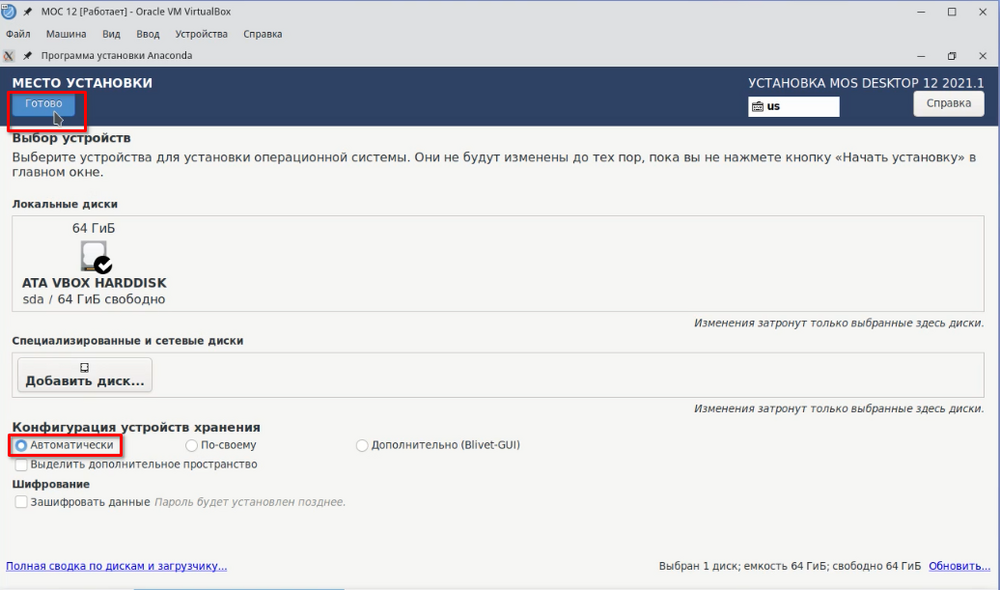
Task: Click the Обновить... link
Action: pyautogui.click(x=959, y=566)
